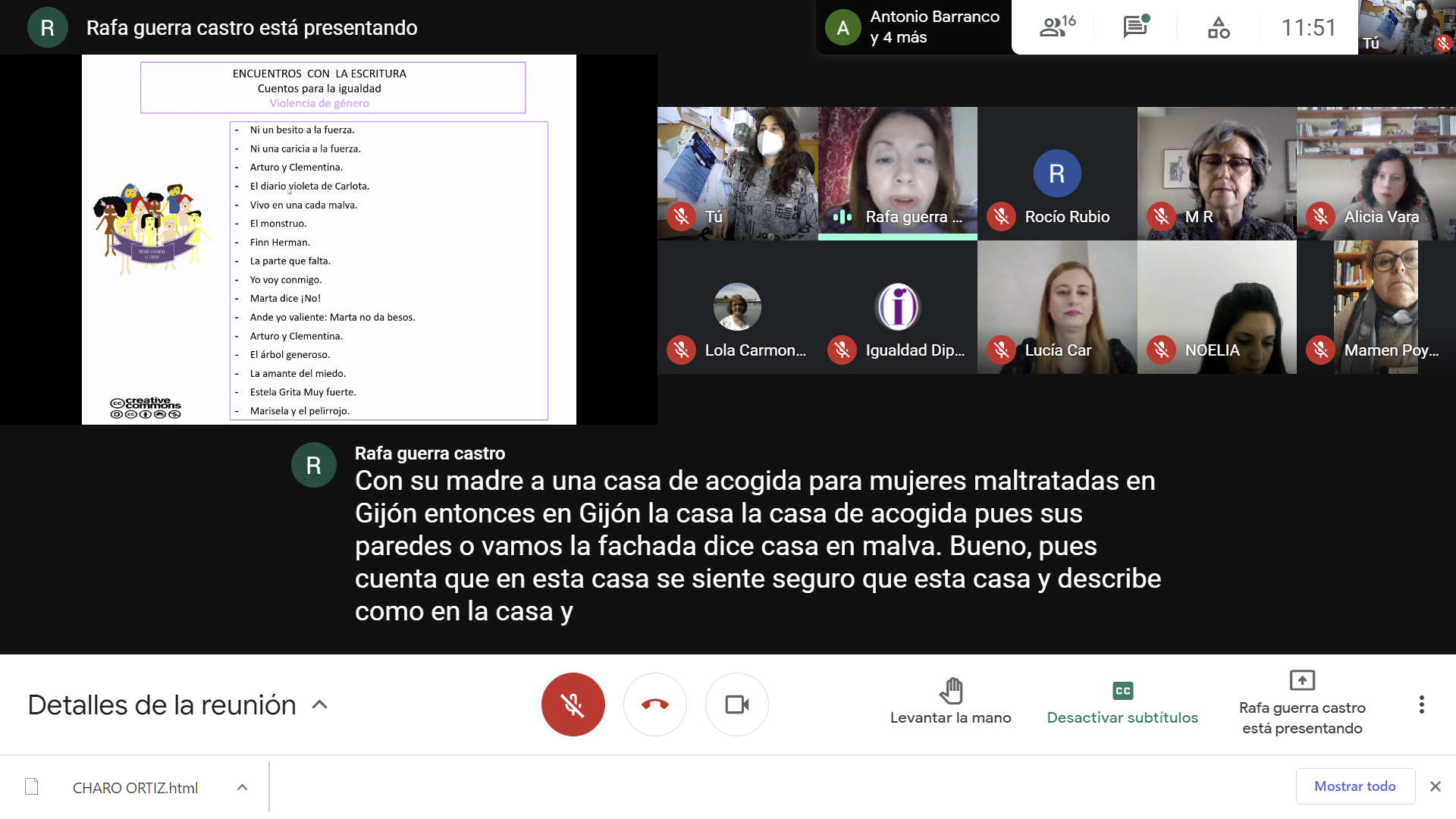Close the downloads bar
The height and width of the screenshot is (819, 1456).
(x=1436, y=786)
